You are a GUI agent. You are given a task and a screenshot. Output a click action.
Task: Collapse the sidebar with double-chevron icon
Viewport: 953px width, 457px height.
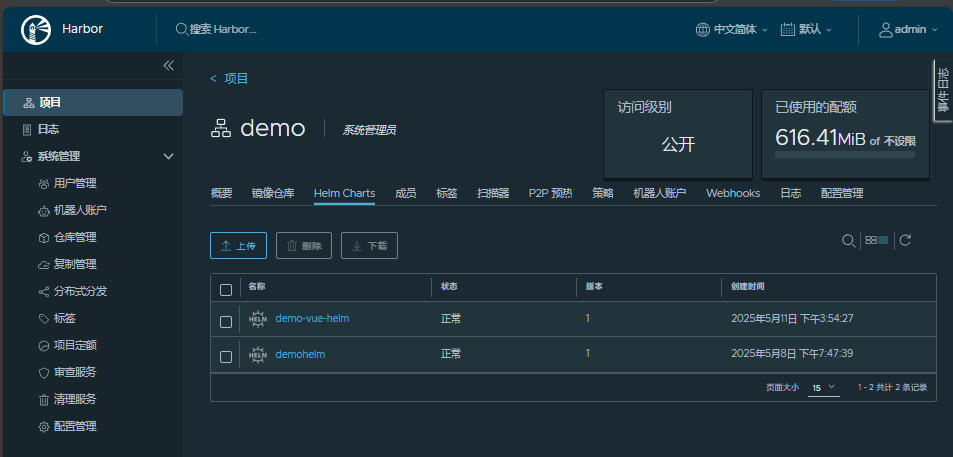click(168, 66)
